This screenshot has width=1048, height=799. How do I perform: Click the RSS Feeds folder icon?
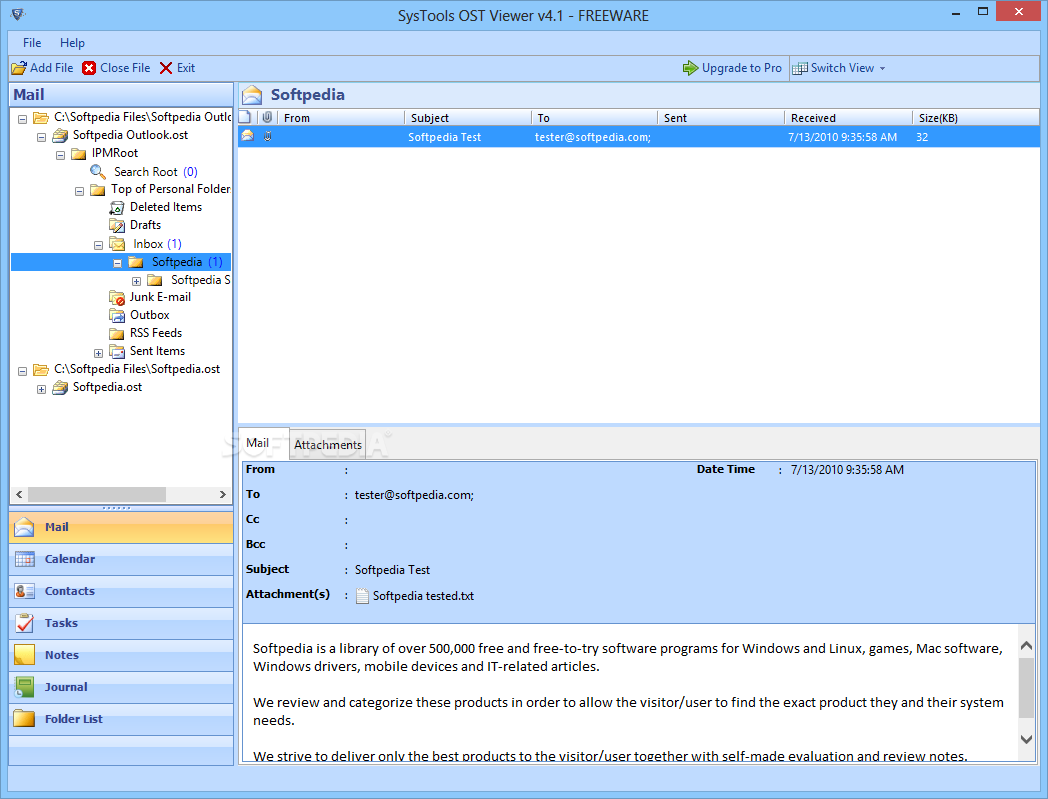pyautogui.click(x=117, y=333)
